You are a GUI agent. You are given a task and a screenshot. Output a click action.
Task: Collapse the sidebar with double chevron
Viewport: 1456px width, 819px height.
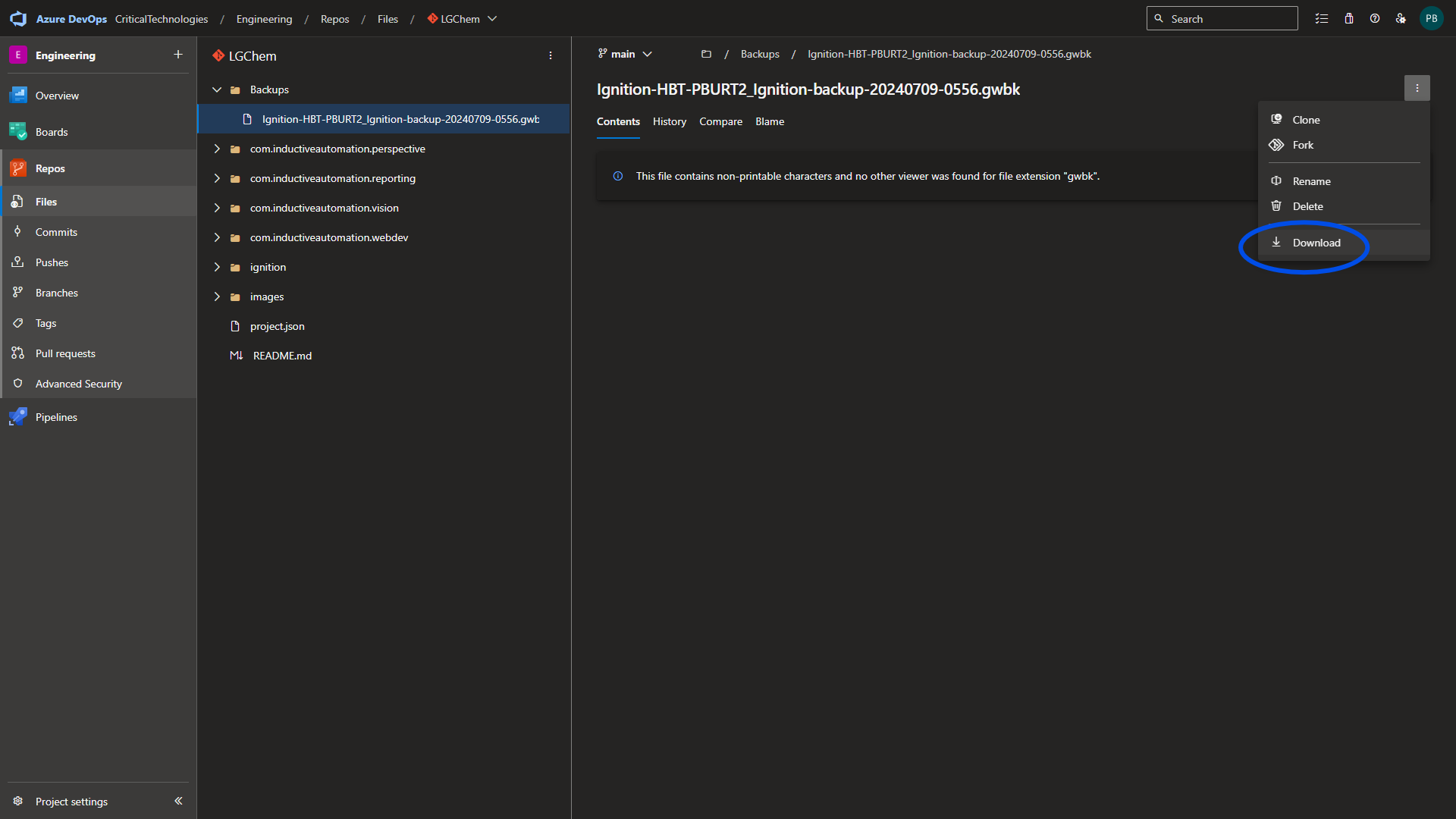178,801
